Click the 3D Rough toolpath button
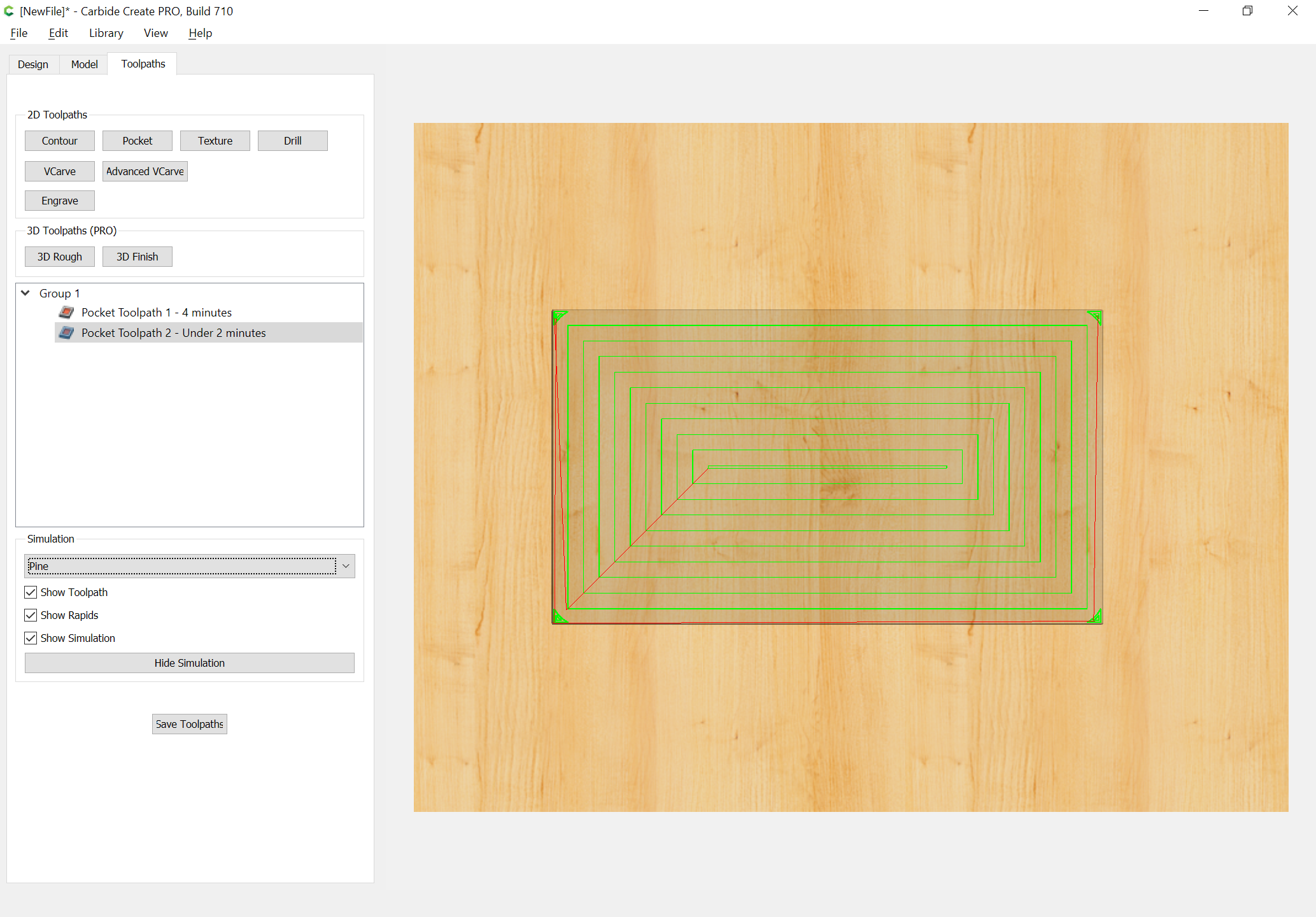This screenshot has width=1316, height=917. (60, 257)
